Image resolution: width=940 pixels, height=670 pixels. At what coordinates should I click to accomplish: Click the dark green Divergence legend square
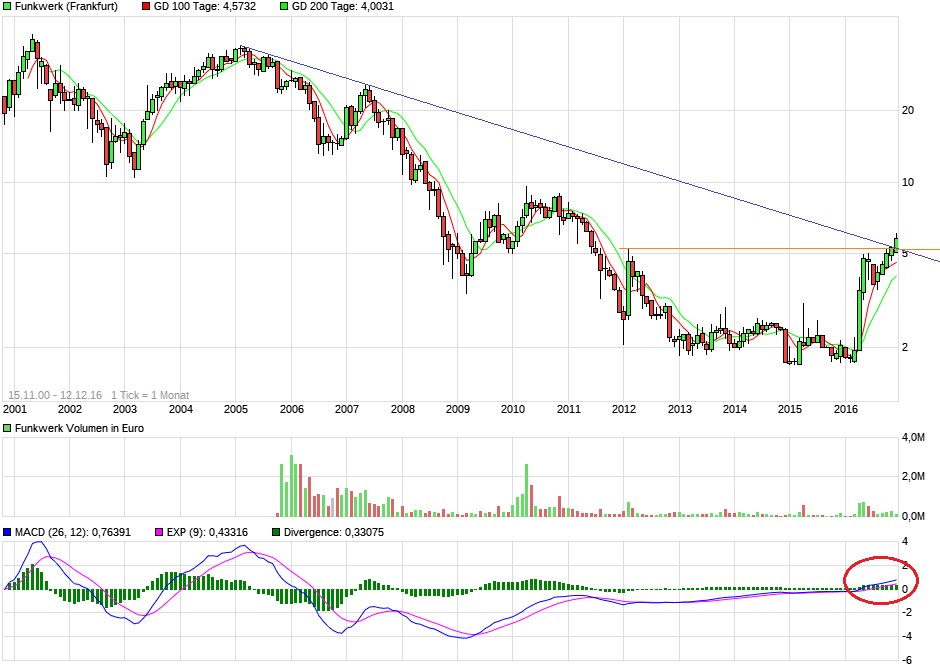277,532
